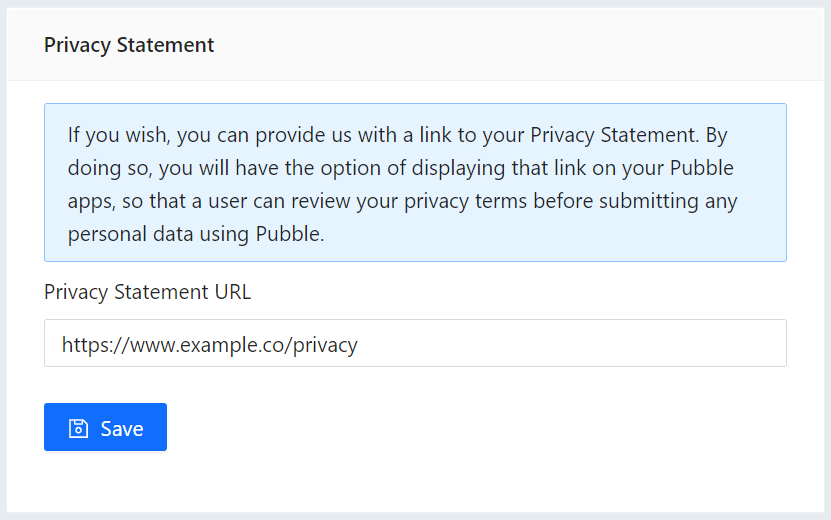Click the Privacy Statement card heading
Image resolution: width=831 pixels, height=520 pixels.
tap(129, 45)
